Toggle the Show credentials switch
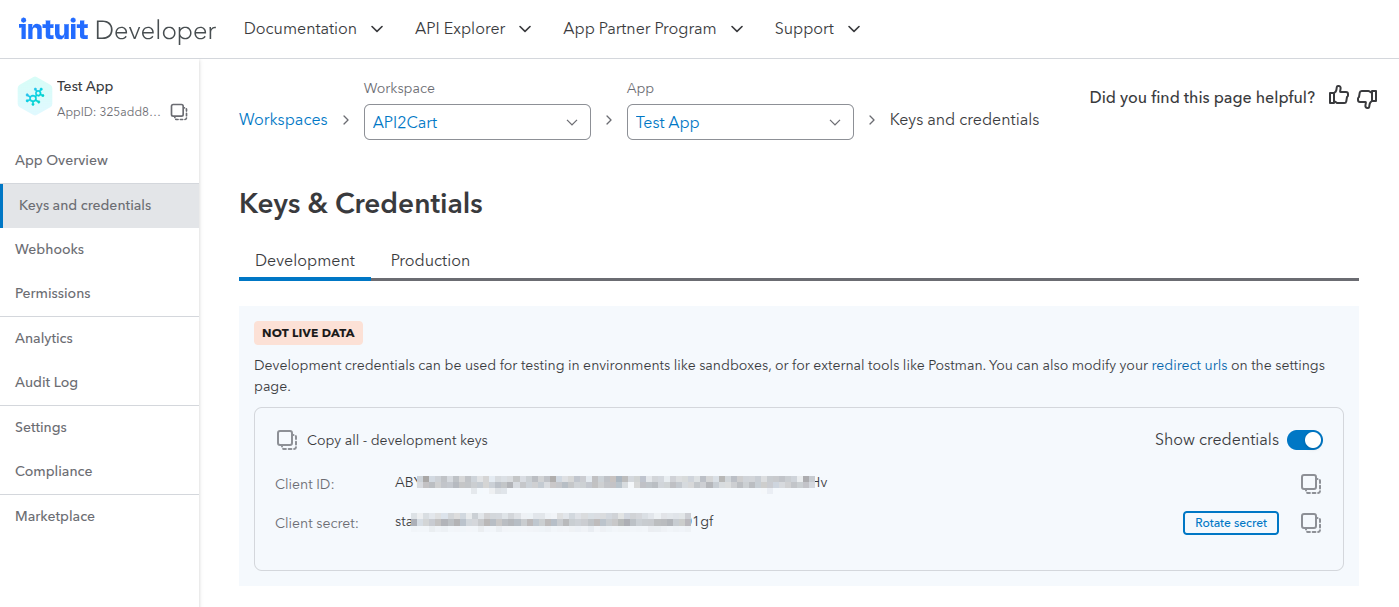 click(x=1305, y=440)
